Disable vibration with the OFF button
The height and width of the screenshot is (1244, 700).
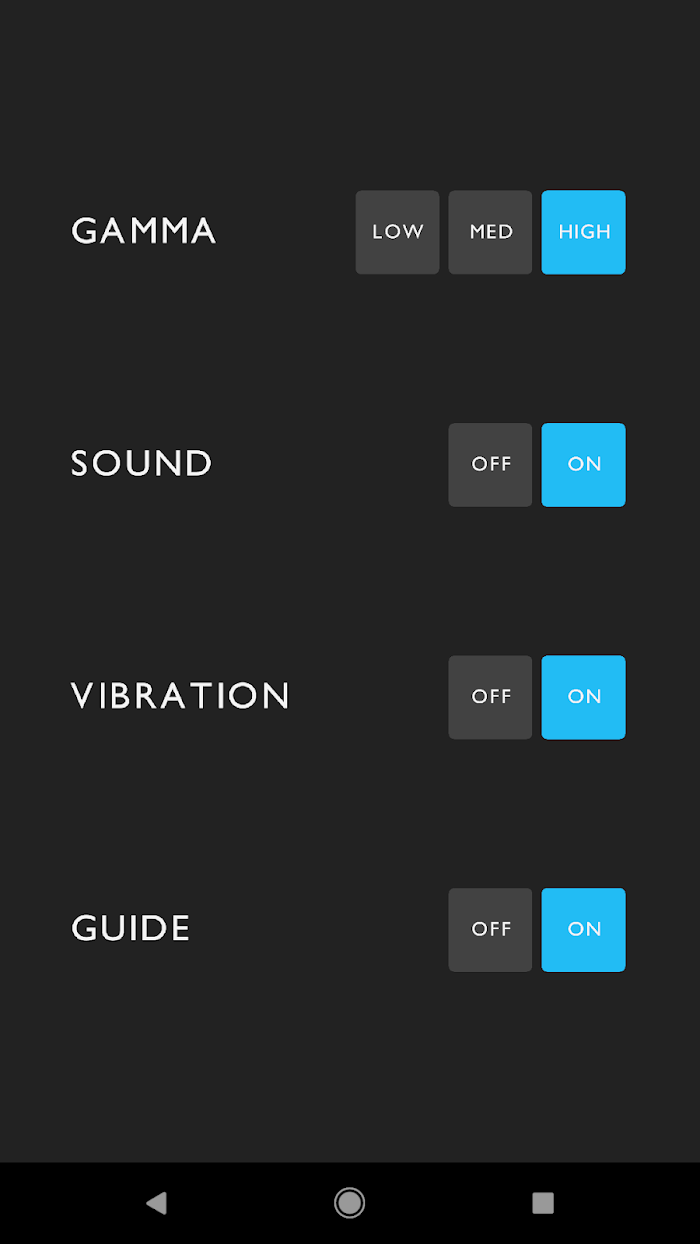point(490,697)
